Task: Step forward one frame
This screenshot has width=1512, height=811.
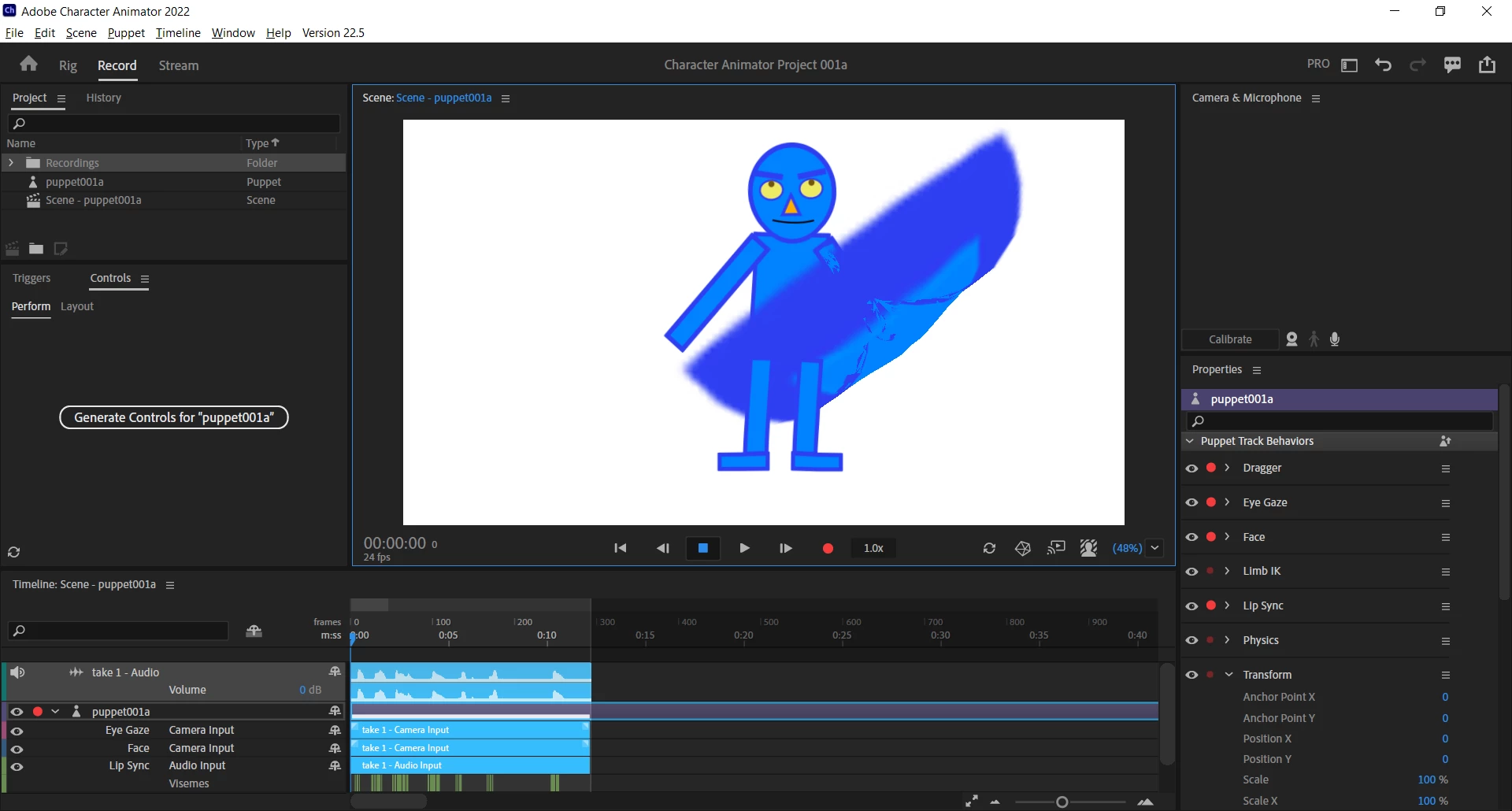Action: pyautogui.click(x=785, y=548)
